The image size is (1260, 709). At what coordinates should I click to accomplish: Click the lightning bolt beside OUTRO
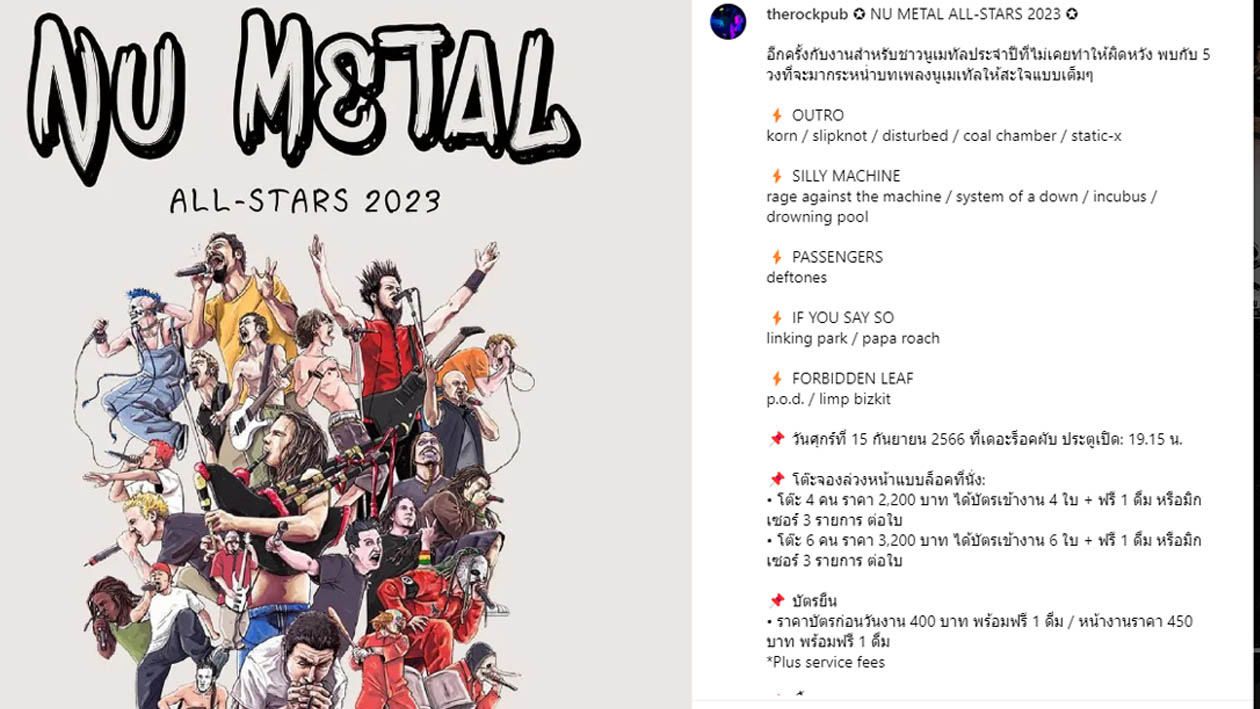pyautogui.click(x=776, y=116)
